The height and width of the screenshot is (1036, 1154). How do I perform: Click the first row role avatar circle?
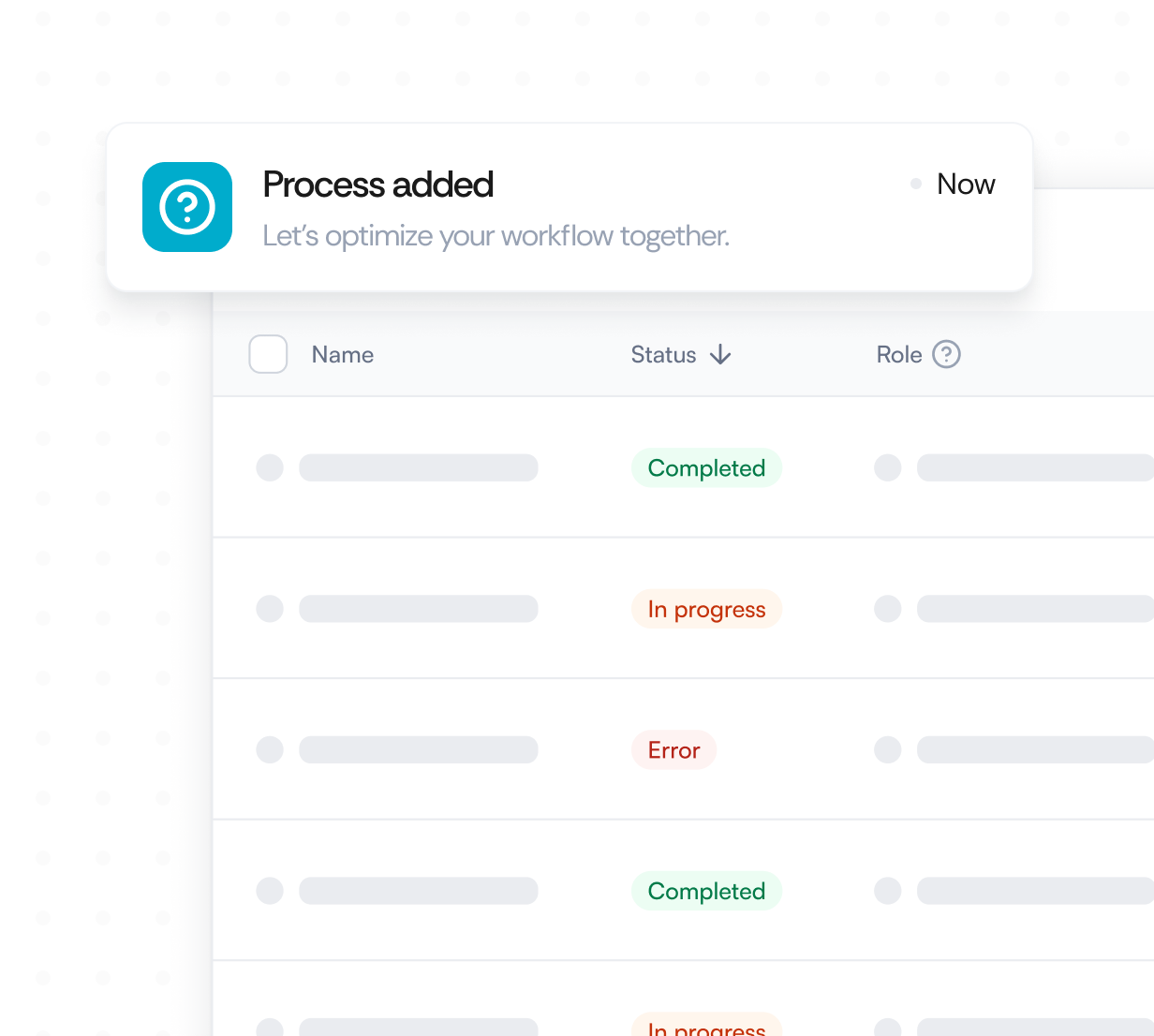888,468
